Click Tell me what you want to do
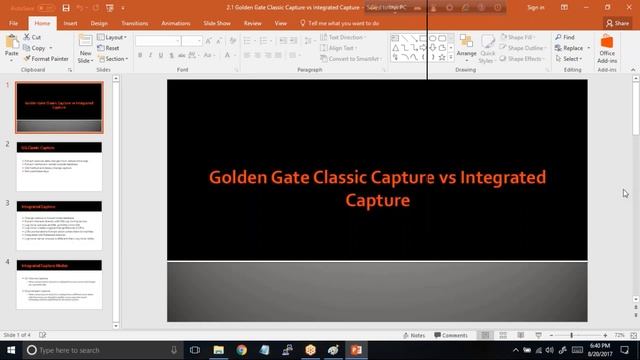This screenshot has height=360, width=640. [340, 23]
